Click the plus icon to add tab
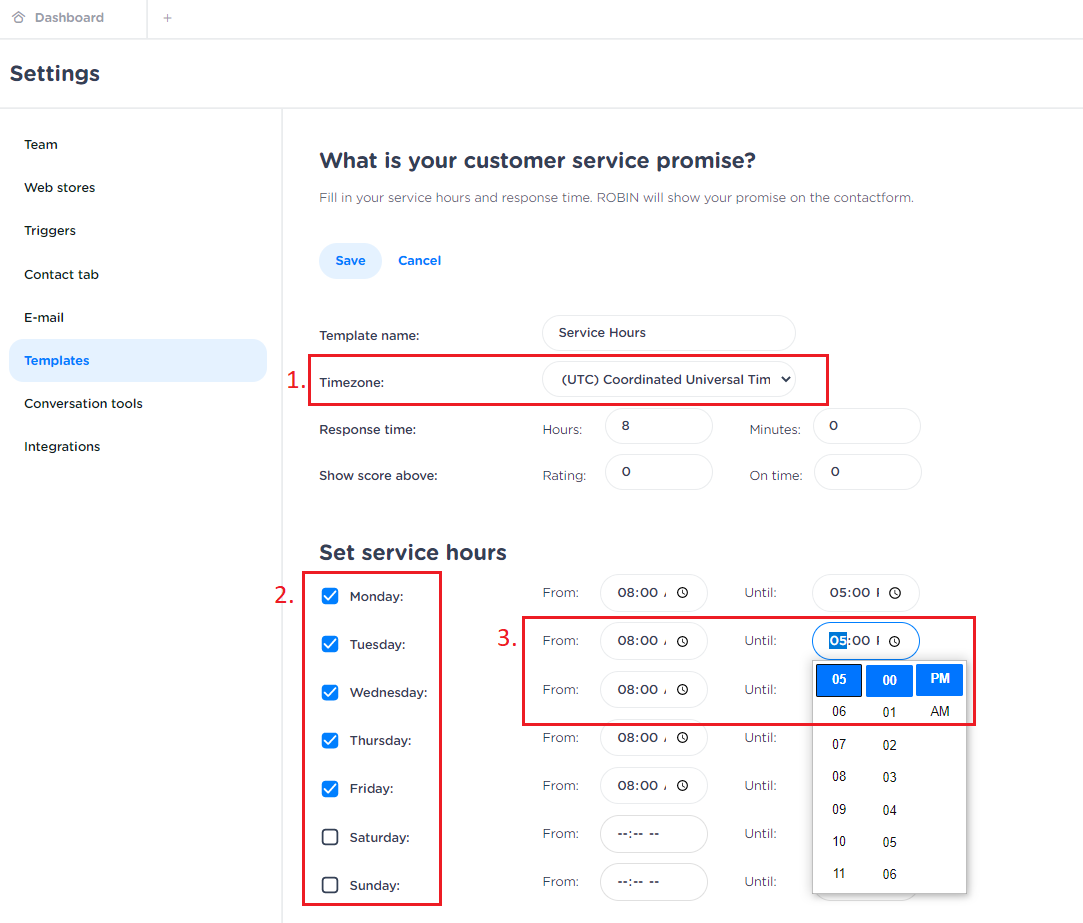 coord(167,18)
